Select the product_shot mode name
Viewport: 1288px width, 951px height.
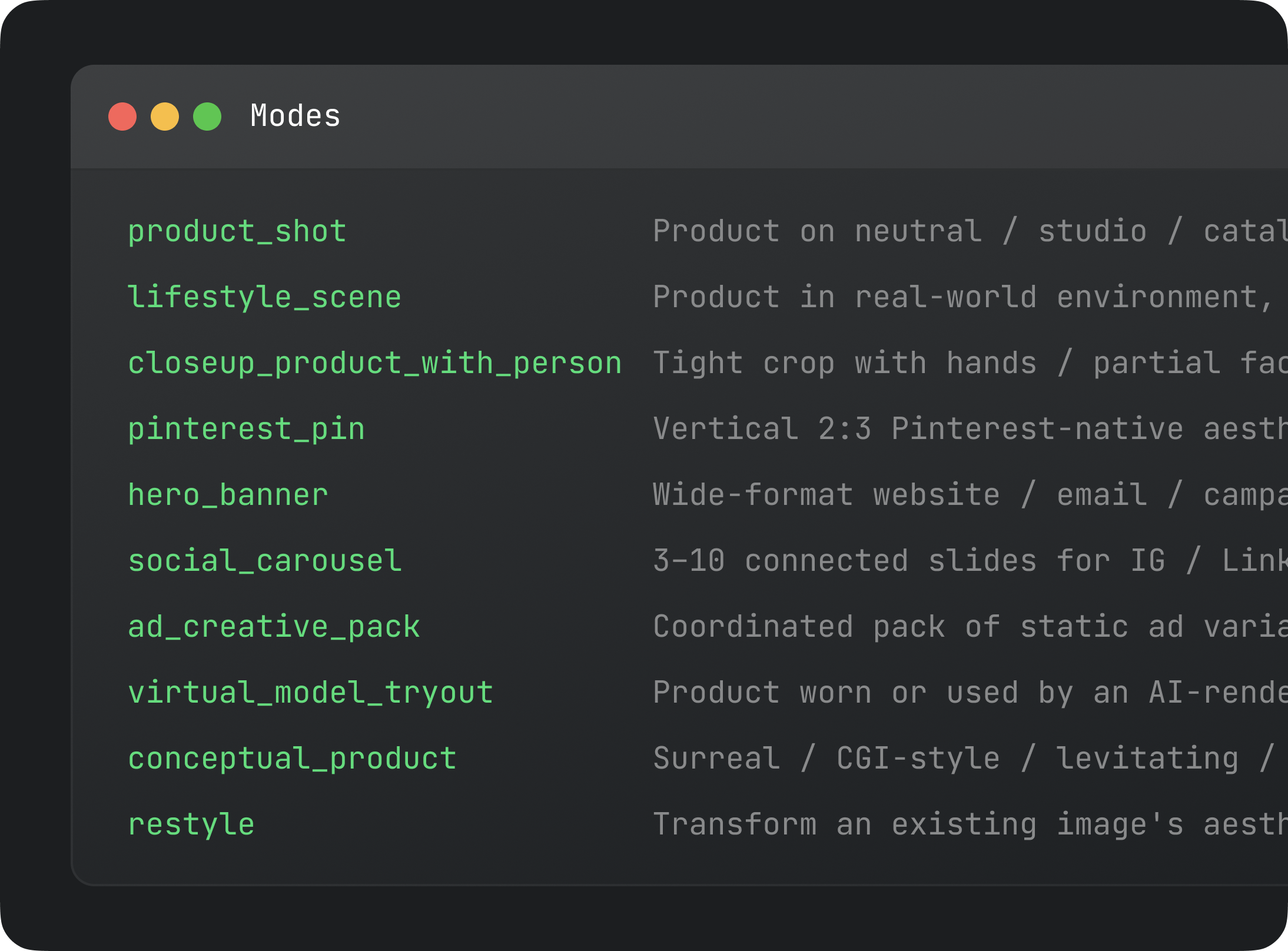(x=237, y=231)
